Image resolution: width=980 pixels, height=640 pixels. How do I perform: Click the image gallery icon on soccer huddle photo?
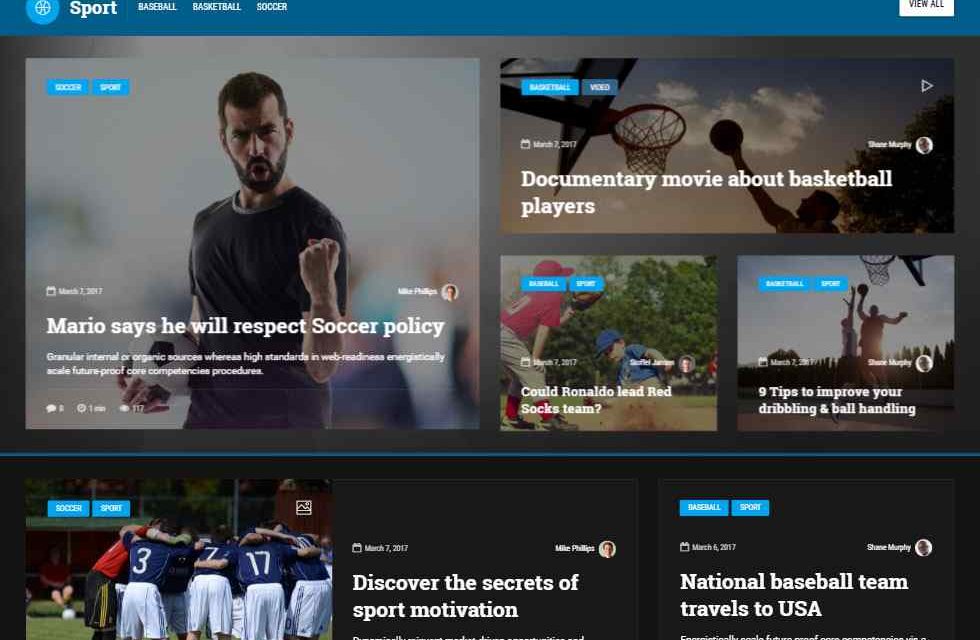[x=304, y=508]
